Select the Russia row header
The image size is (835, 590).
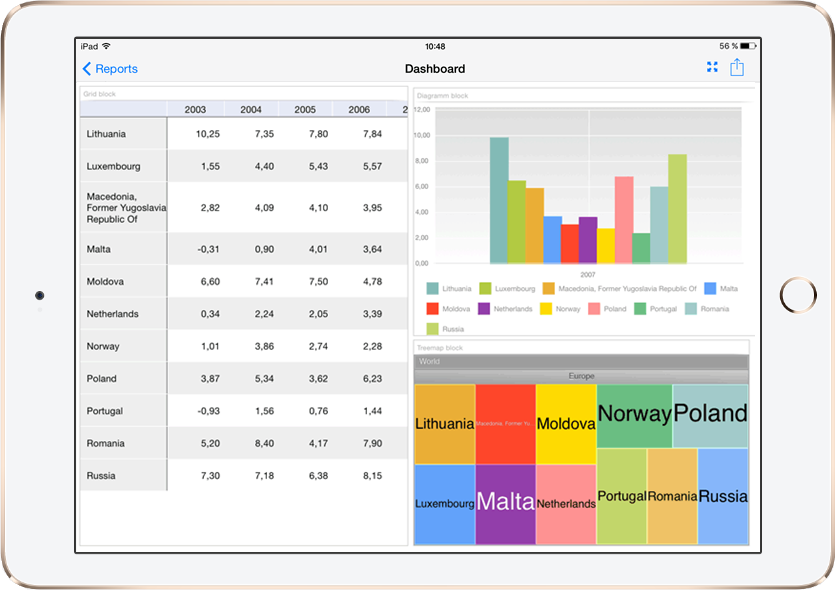124,476
